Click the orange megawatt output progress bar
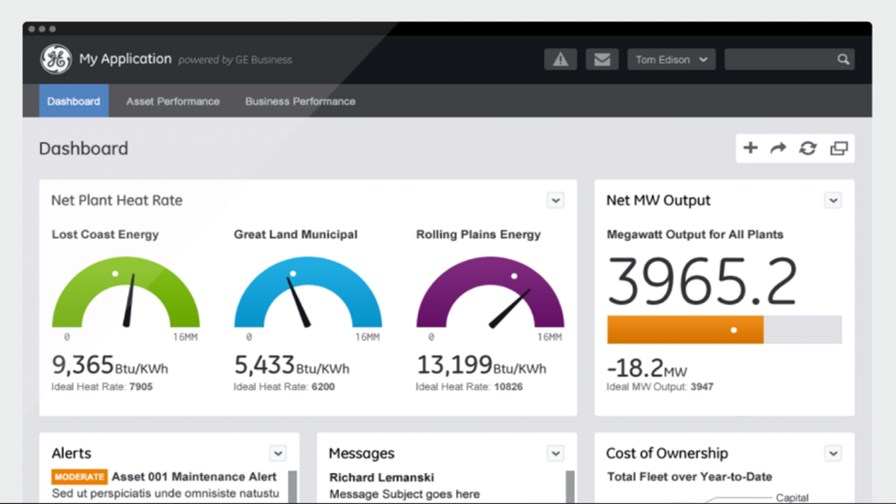 [x=685, y=330]
